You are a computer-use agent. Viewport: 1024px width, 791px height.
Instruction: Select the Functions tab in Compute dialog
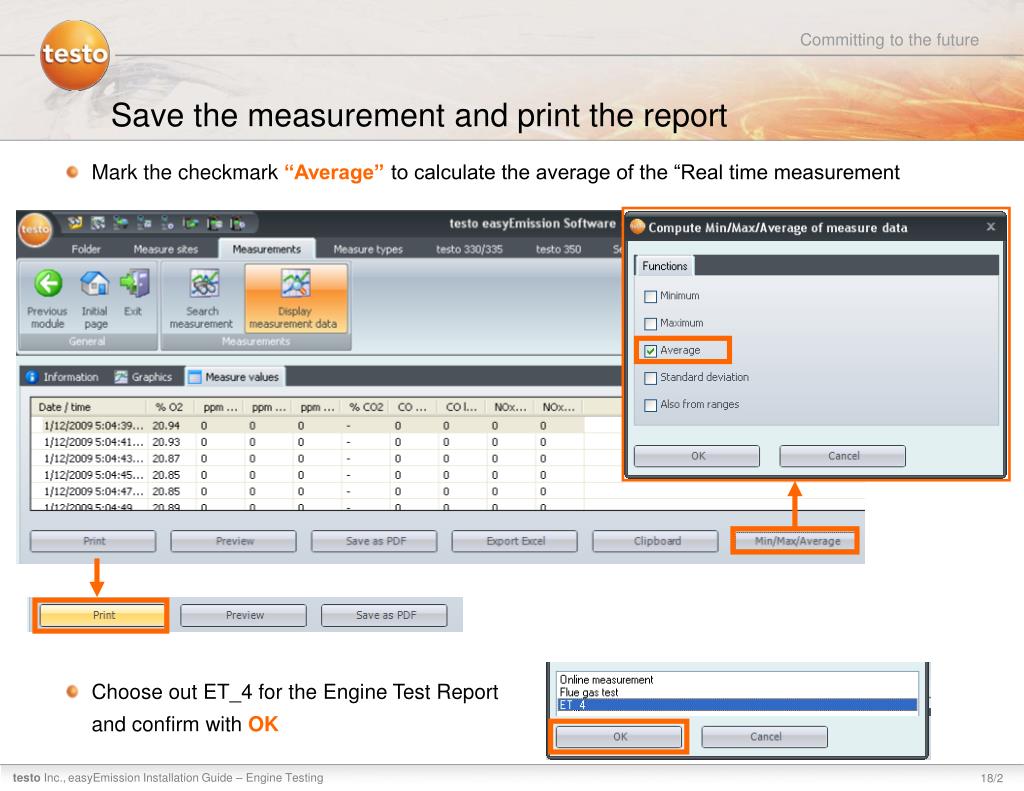664,266
